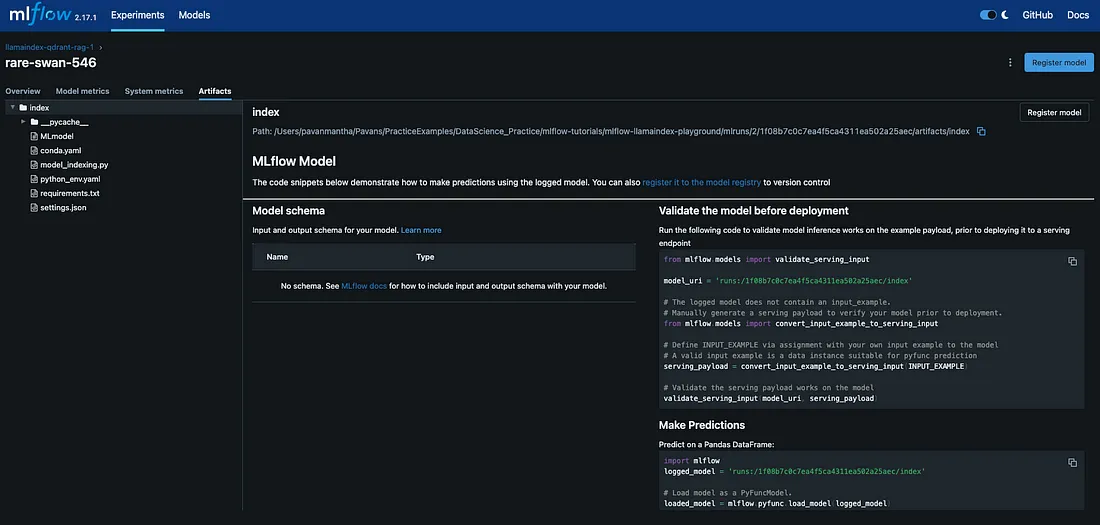Click 'register it to the model registry' link
Screen dimensions: 1100x525
pyautogui.click(x=702, y=182)
